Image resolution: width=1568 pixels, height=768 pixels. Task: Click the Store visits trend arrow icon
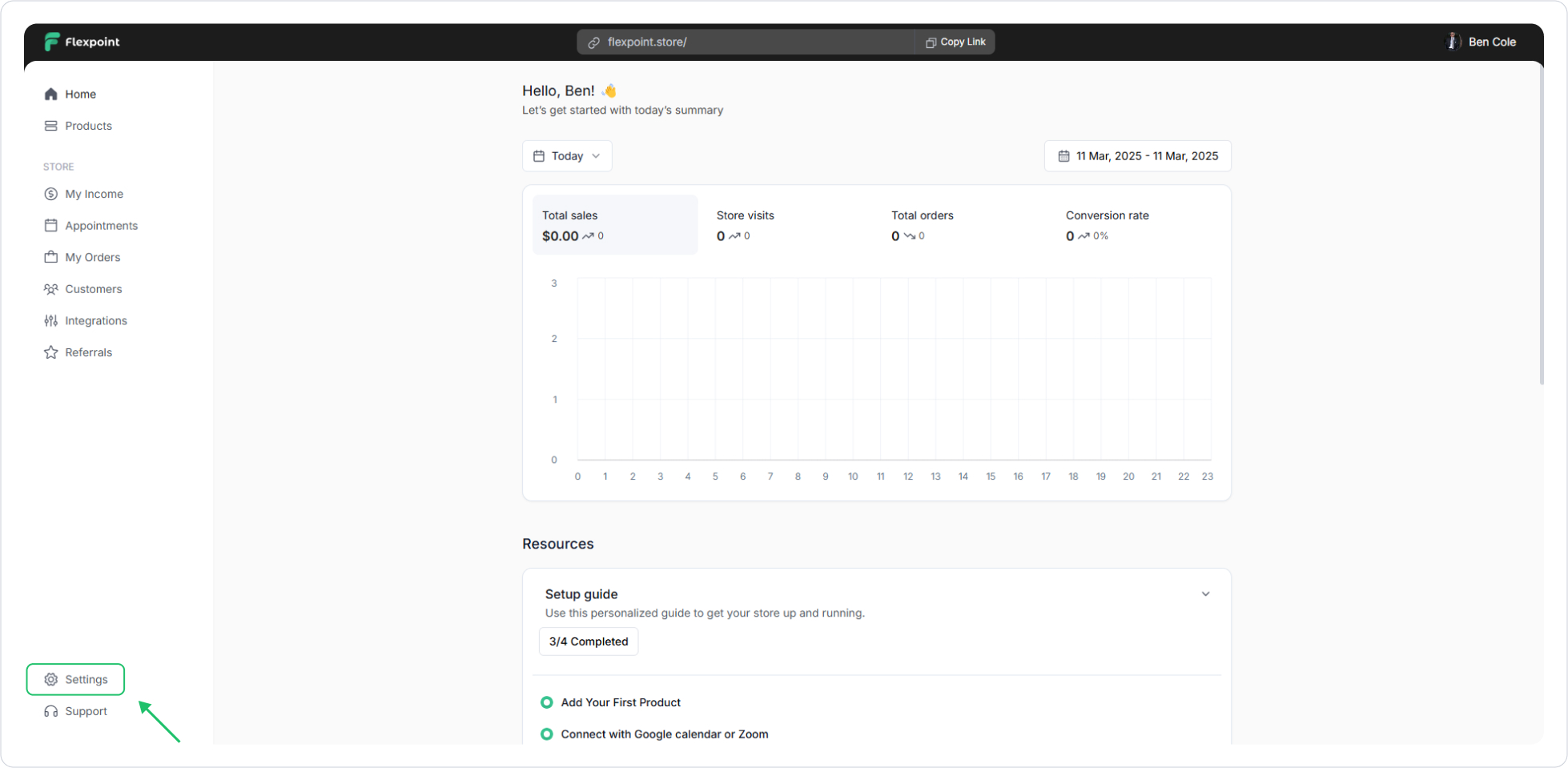point(734,236)
